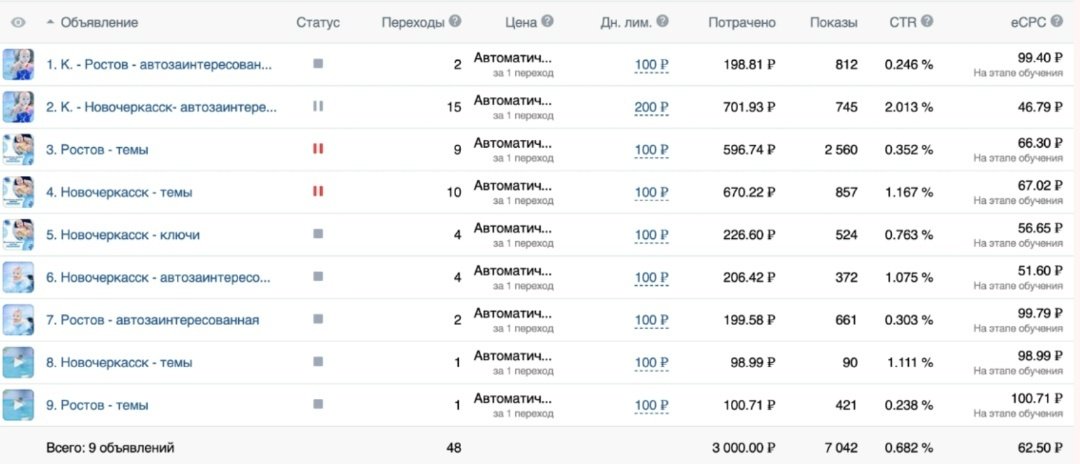The height and width of the screenshot is (464, 1080).
Task: Toggle stopped status of ad 1 Ростов
Action: [x=318, y=64]
